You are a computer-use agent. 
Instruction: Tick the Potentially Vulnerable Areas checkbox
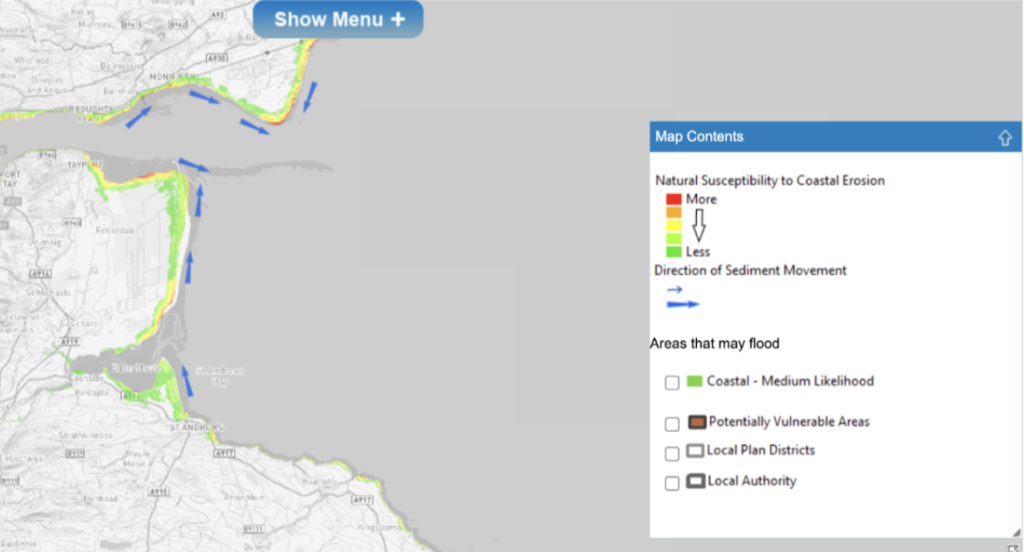(x=672, y=424)
